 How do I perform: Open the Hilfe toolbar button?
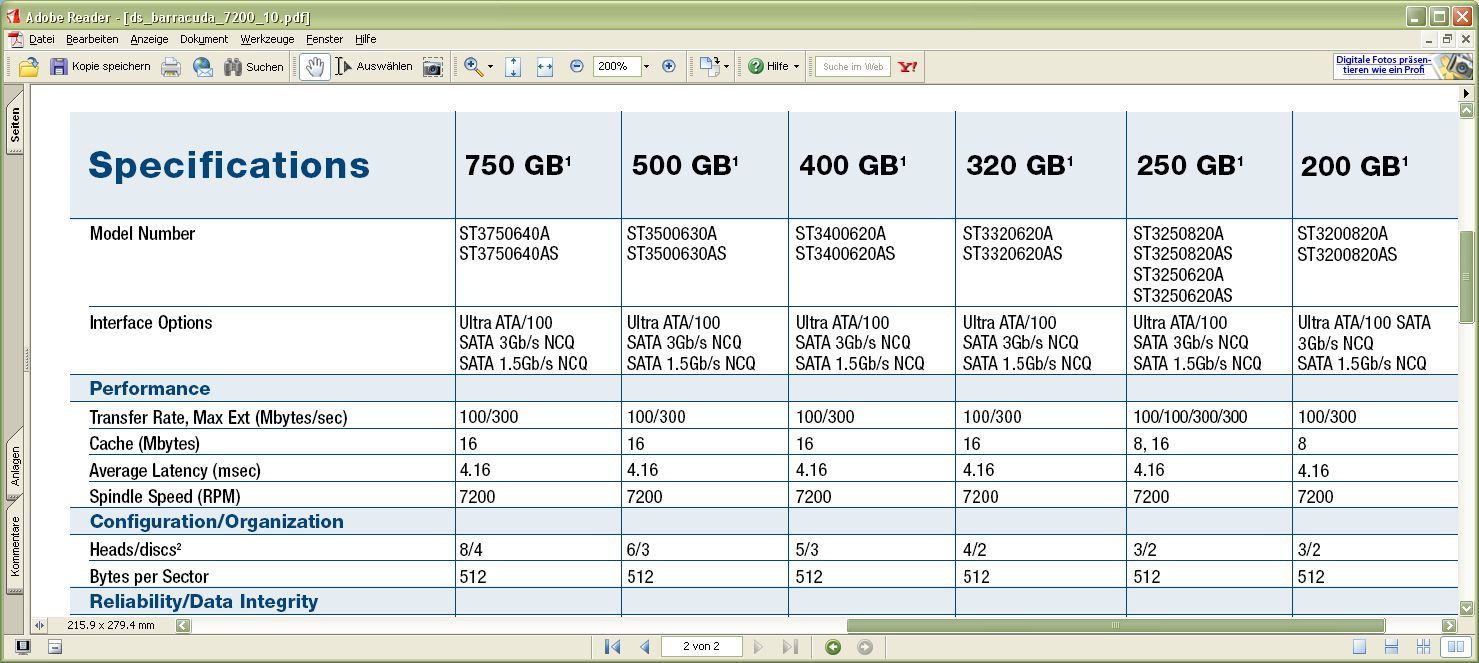(x=768, y=67)
